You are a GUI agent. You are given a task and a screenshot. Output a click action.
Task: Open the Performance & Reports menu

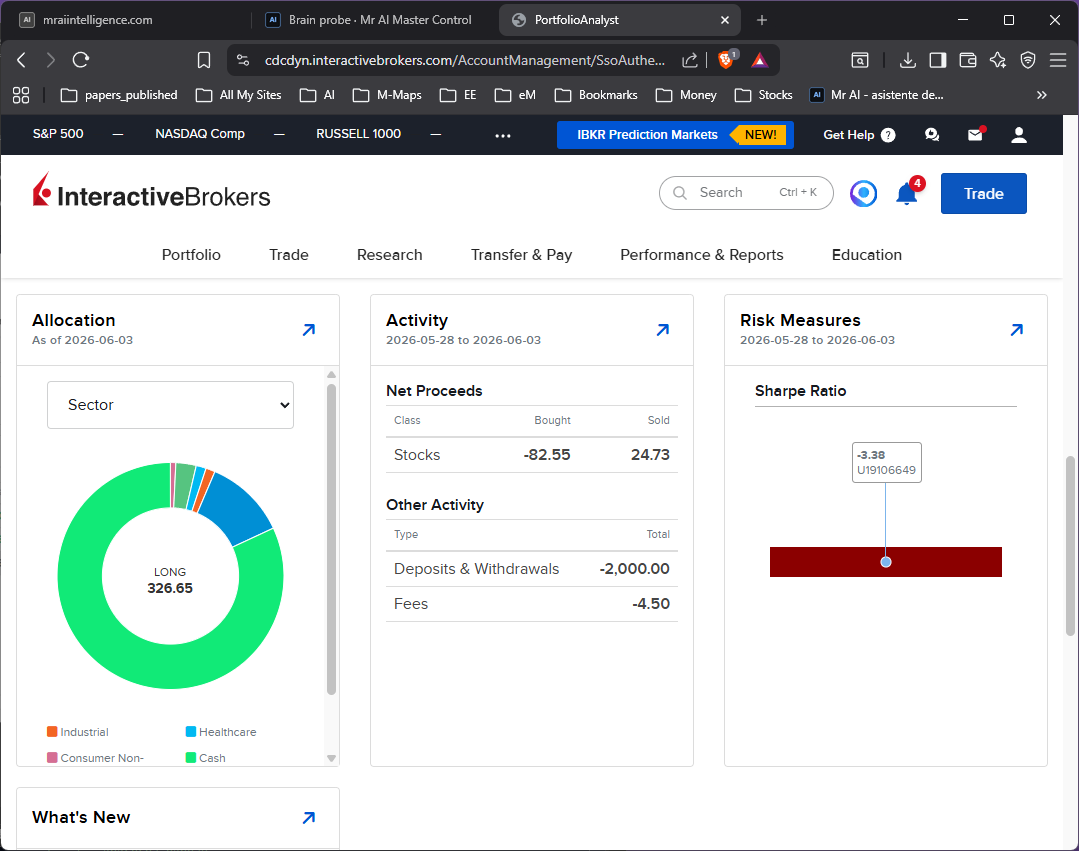[702, 255]
